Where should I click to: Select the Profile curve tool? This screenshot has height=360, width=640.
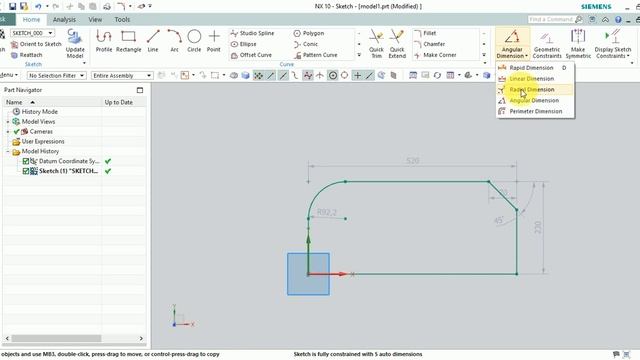pos(104,41)
